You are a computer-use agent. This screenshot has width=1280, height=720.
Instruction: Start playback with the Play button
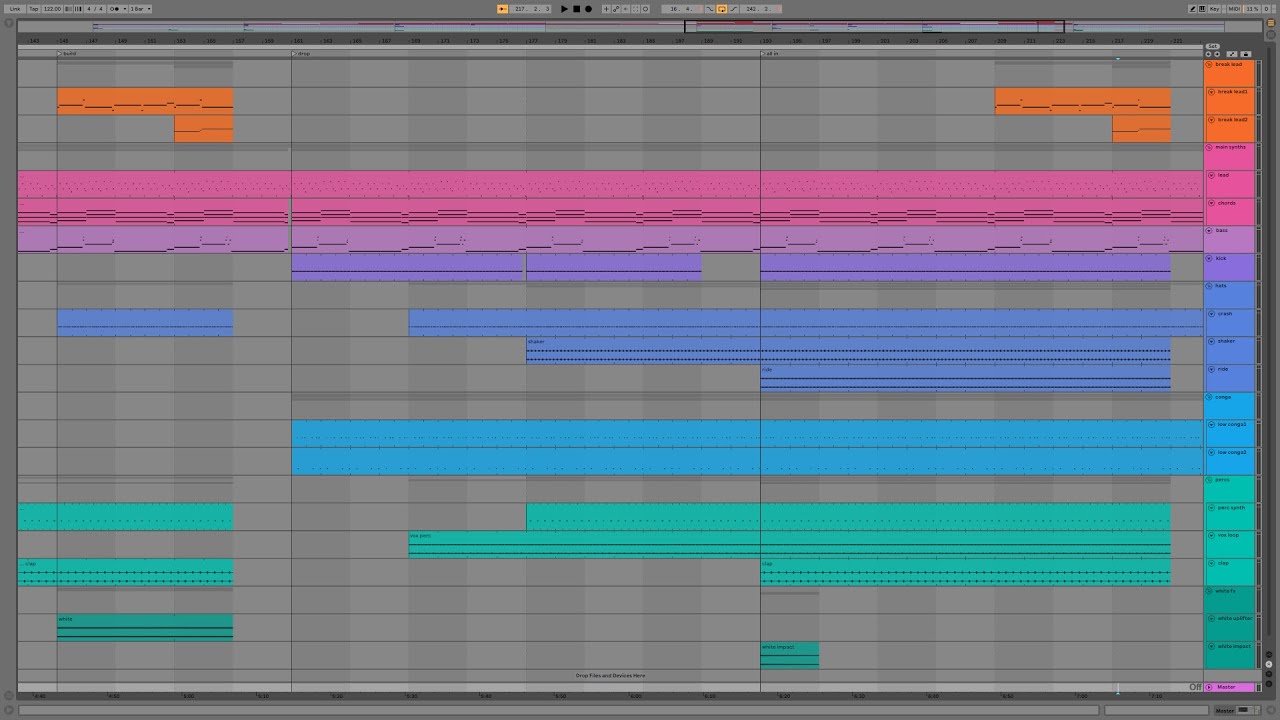click(x=564, y=9)
